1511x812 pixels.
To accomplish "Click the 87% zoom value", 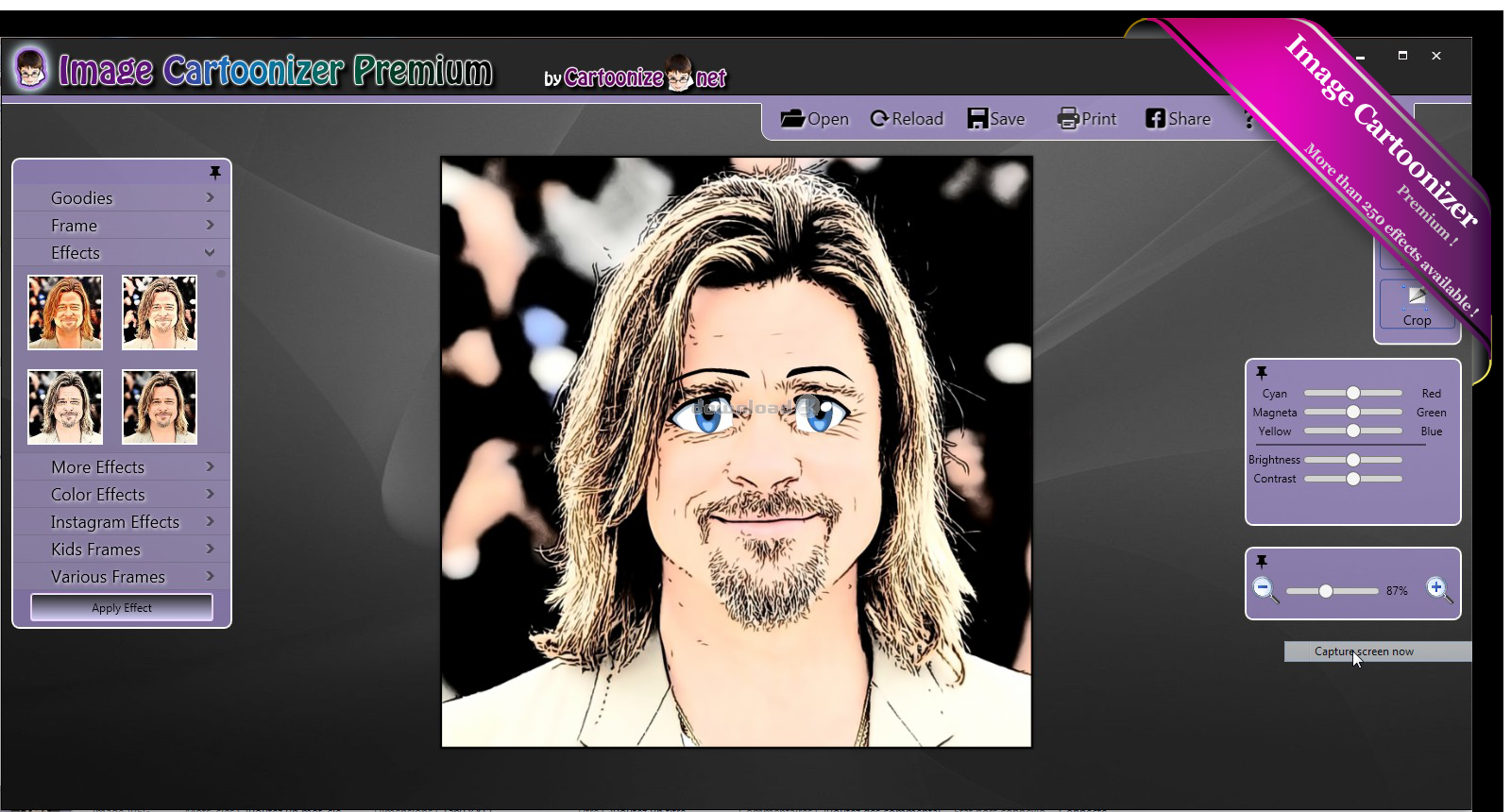I will pos(1397,591).
